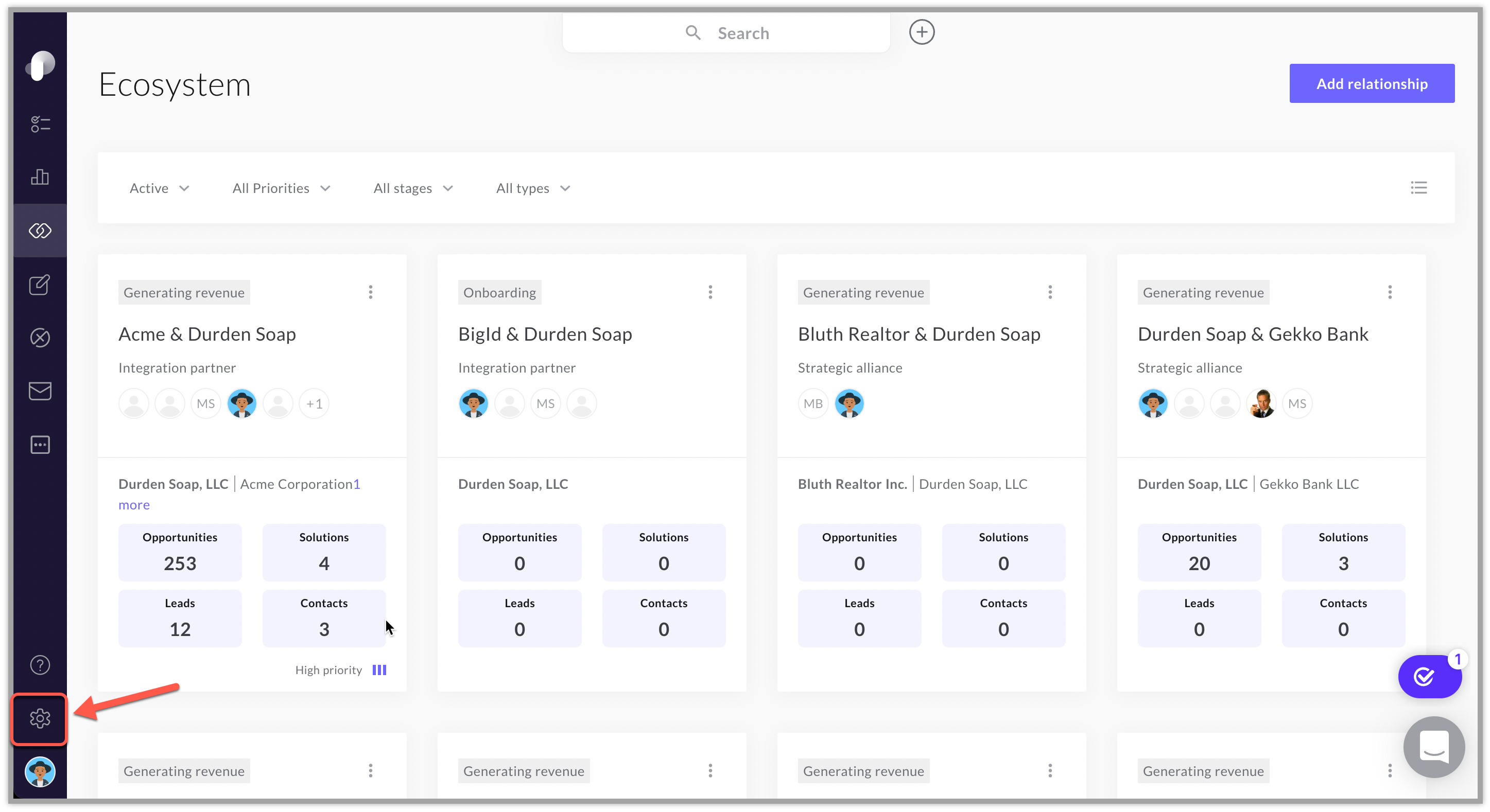Click Contacts 3 tile on Acme card
1490x812 pixels.
click(324, 618)
